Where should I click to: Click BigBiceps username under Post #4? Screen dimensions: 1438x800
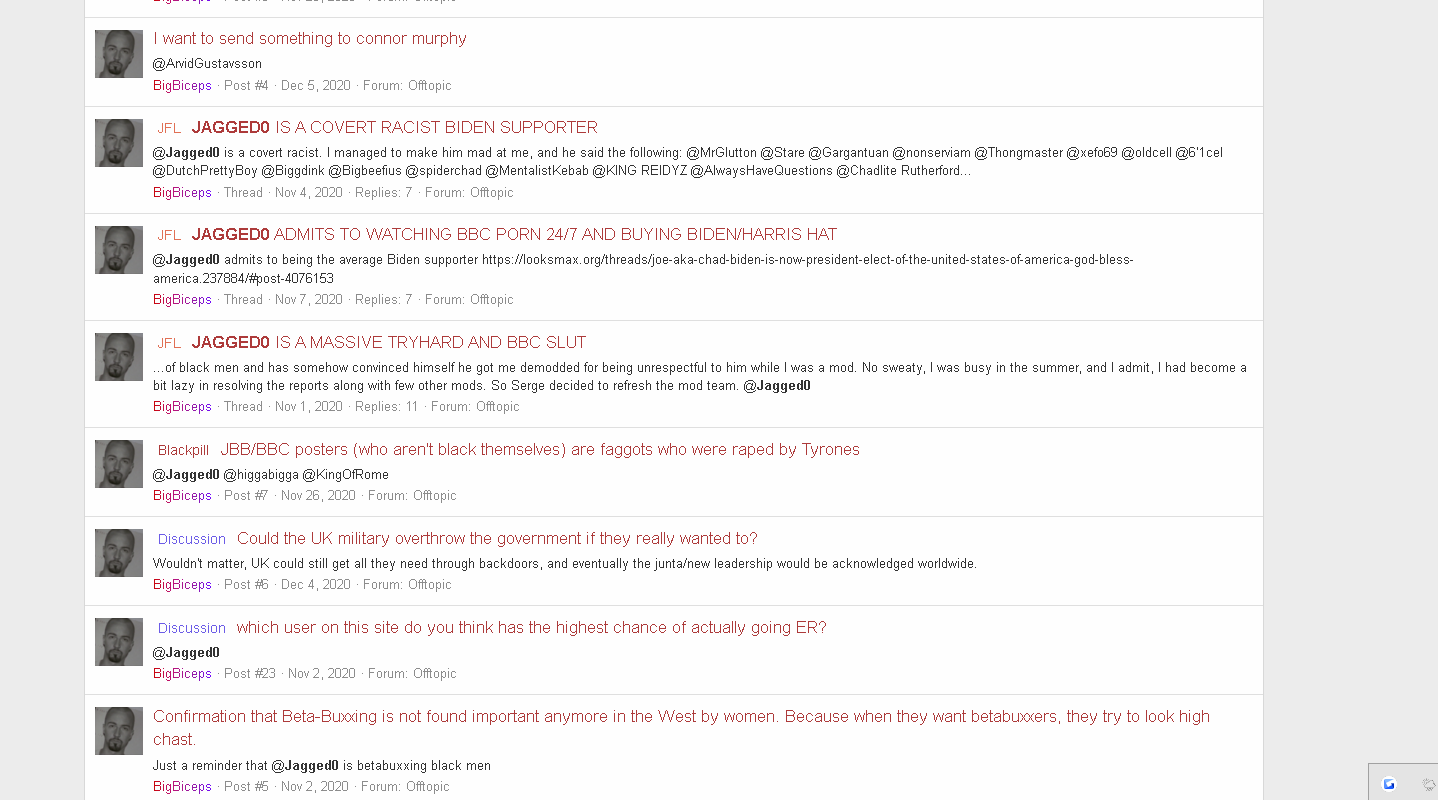(182, 86)
